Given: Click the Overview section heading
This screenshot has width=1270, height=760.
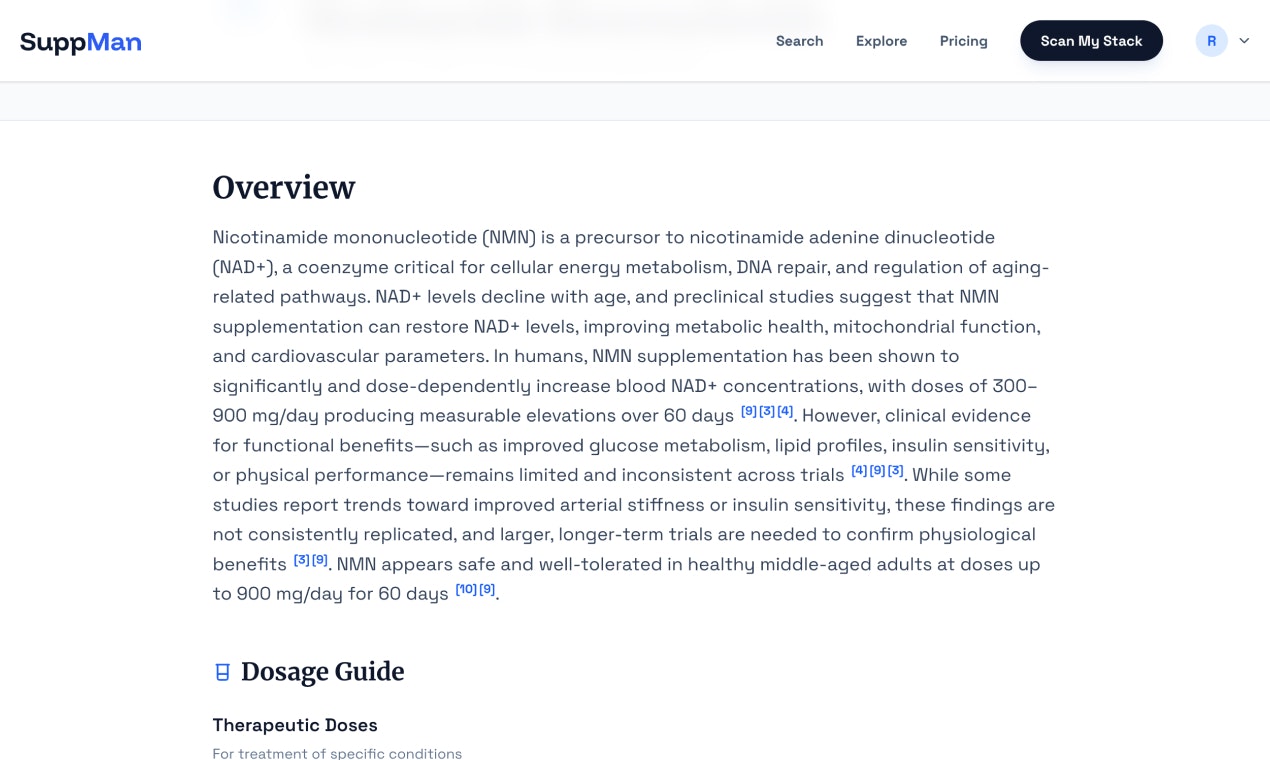Looking at the screenshot, I should 284,188.
